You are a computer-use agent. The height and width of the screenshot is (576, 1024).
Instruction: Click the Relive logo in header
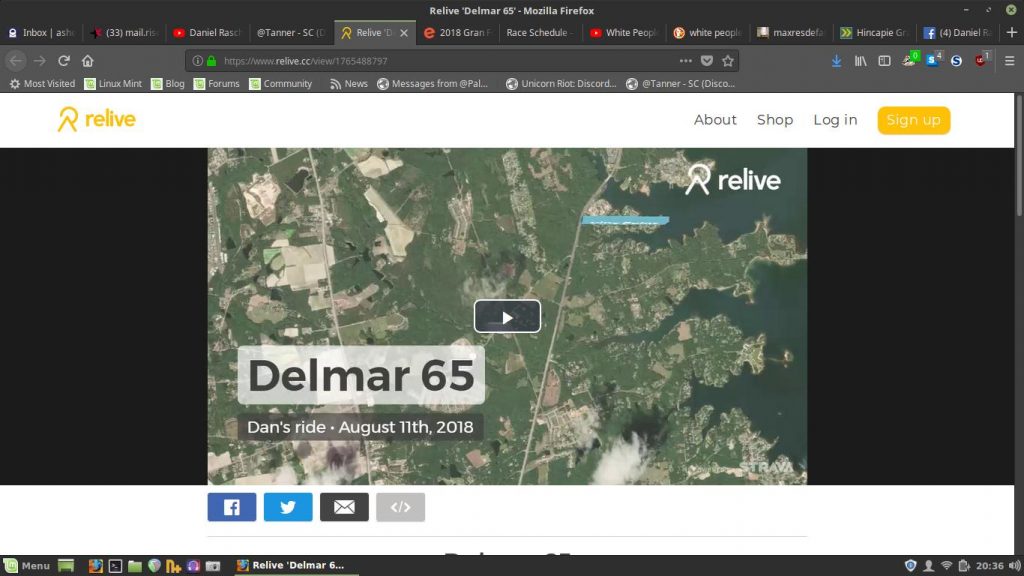(96, 120)
